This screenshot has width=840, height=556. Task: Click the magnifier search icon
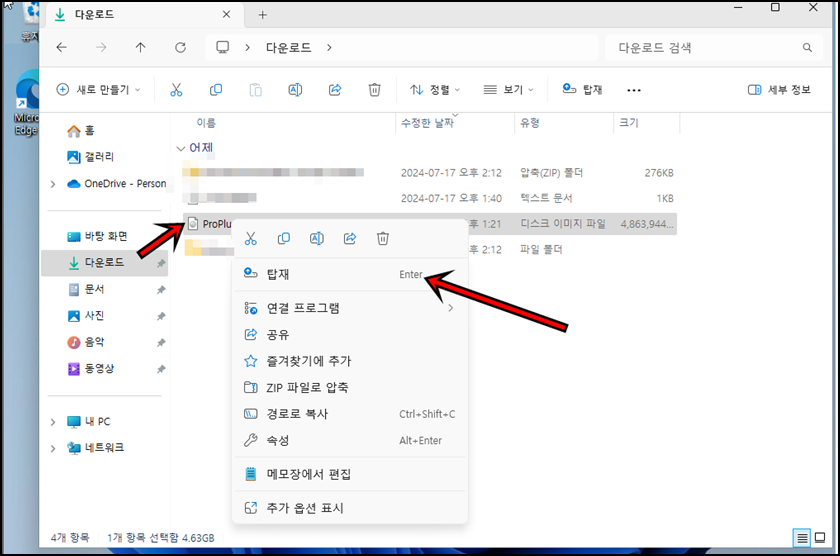tap(807, 48)
